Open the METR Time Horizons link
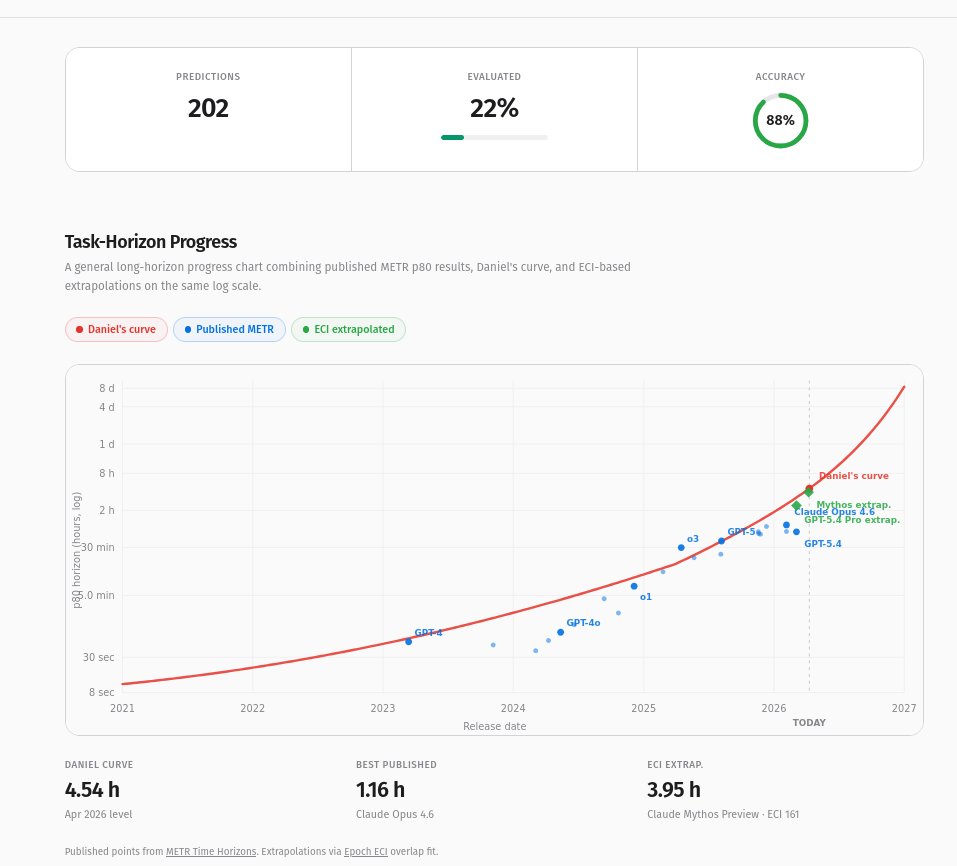Image resolution: width=957 pixels, height=866 pixels. tap(211, 851)
